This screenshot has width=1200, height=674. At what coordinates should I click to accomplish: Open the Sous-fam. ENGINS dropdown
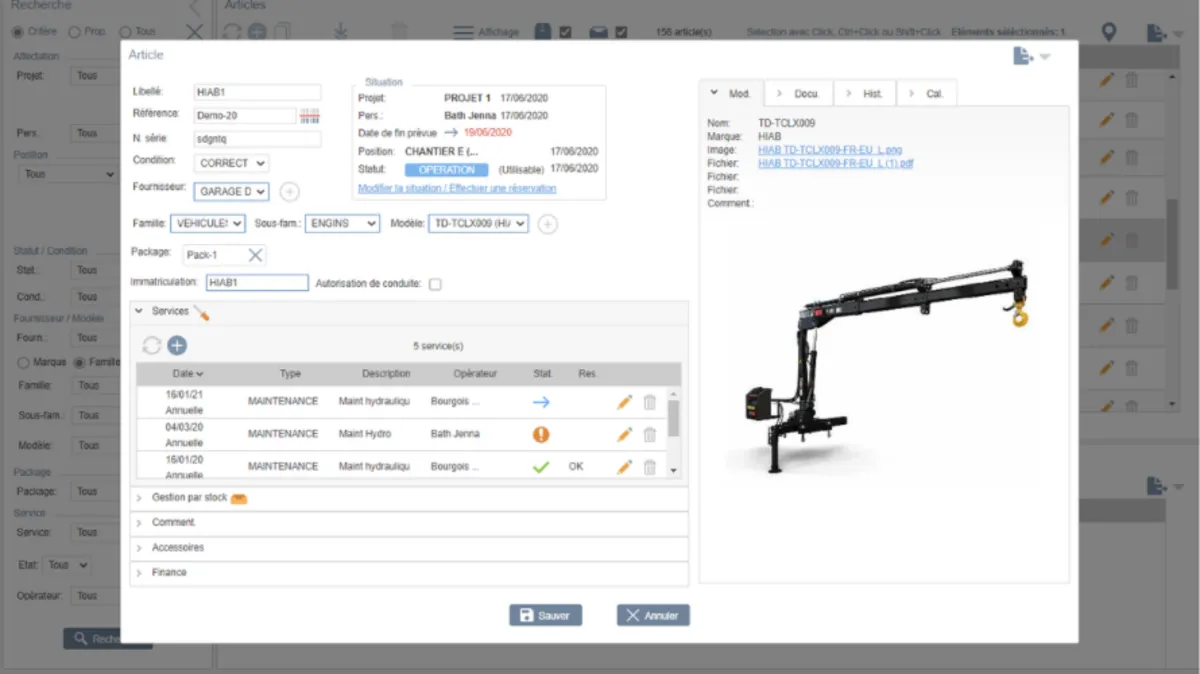click(x=342, y=224)
